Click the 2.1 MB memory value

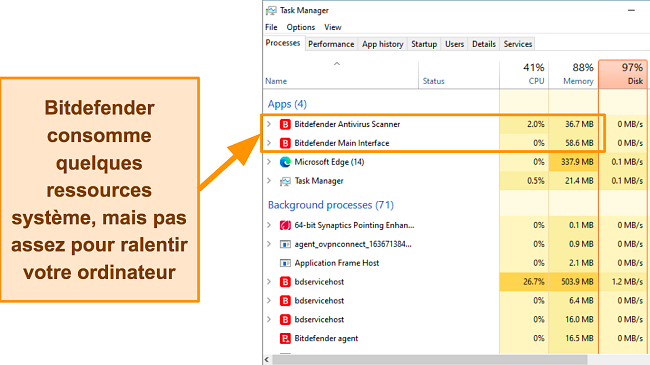tap(581, 263)
